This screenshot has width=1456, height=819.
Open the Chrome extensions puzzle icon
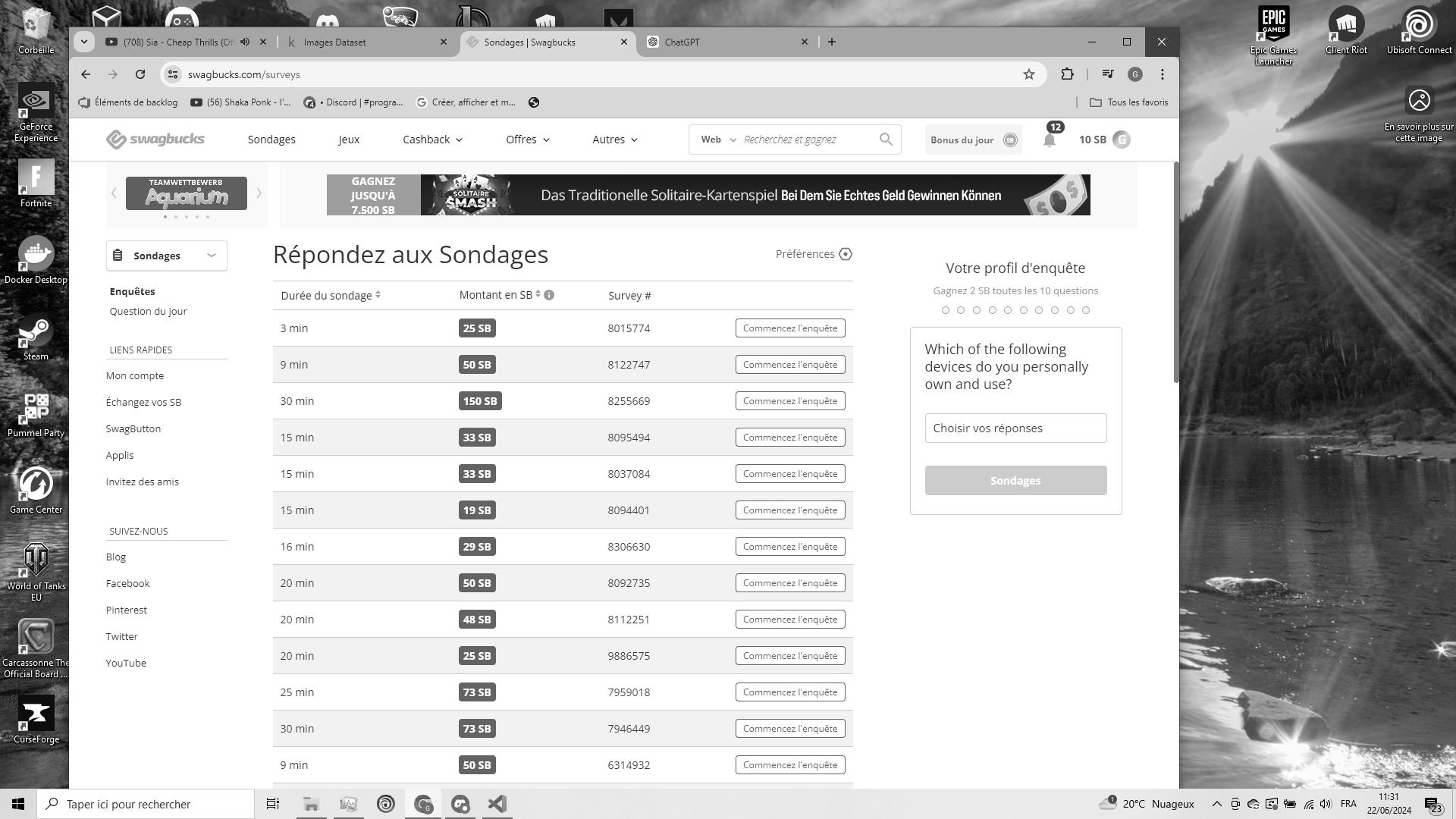pos(1067,74)
